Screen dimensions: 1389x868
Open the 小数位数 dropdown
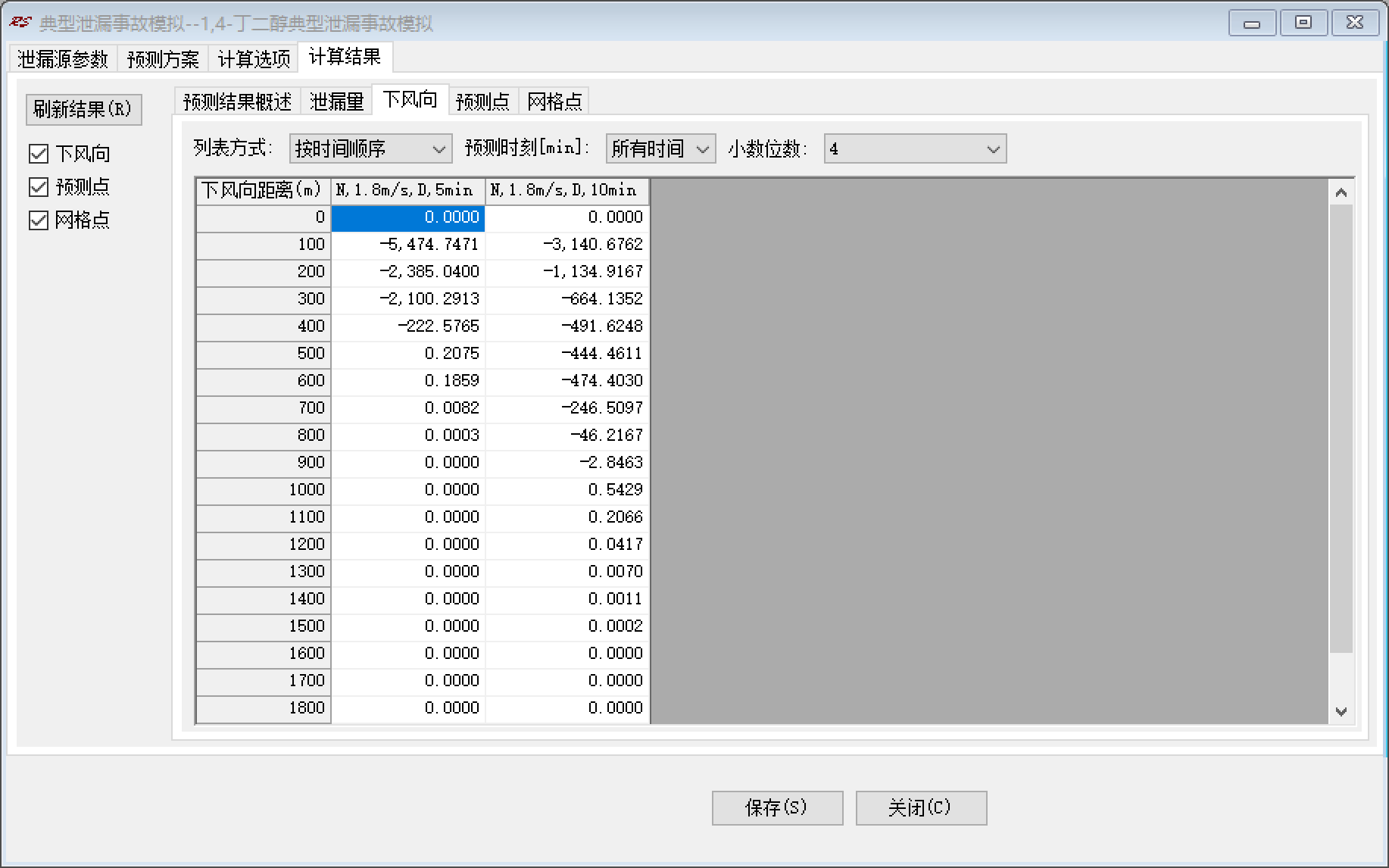coord(915,148)
